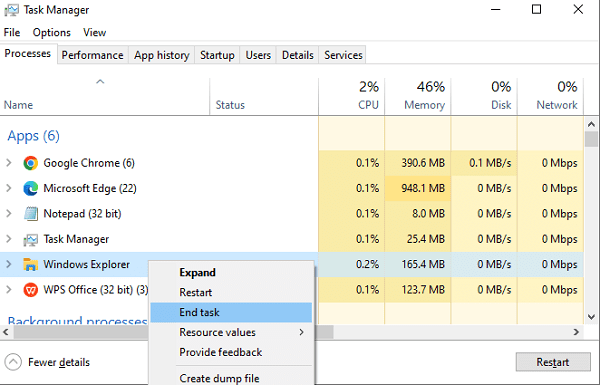
Task: Click the Task Manager title bar icon
Action: pyautogui.click(x=11, y=10)
